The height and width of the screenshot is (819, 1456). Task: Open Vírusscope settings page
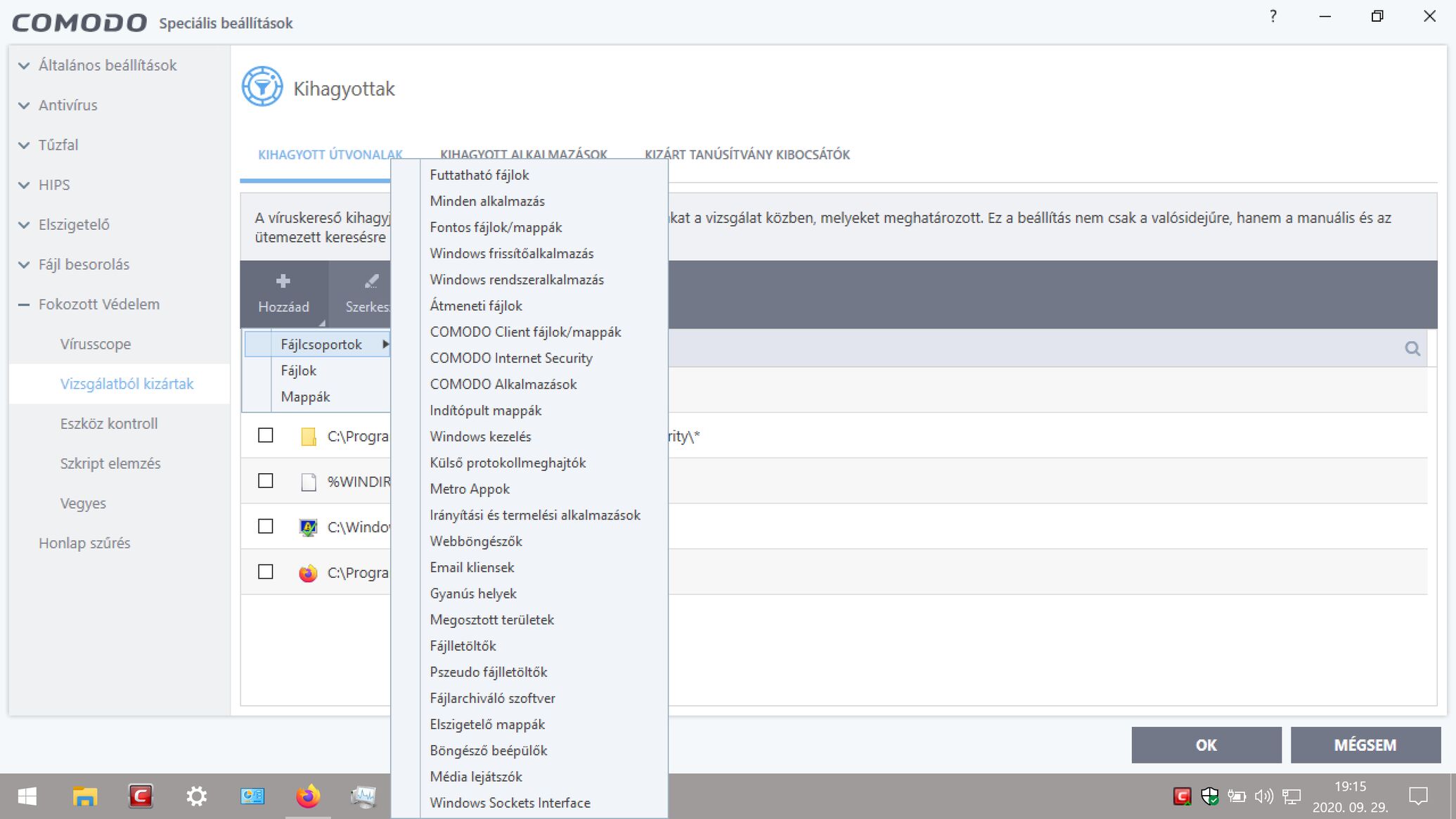(96, 344)
